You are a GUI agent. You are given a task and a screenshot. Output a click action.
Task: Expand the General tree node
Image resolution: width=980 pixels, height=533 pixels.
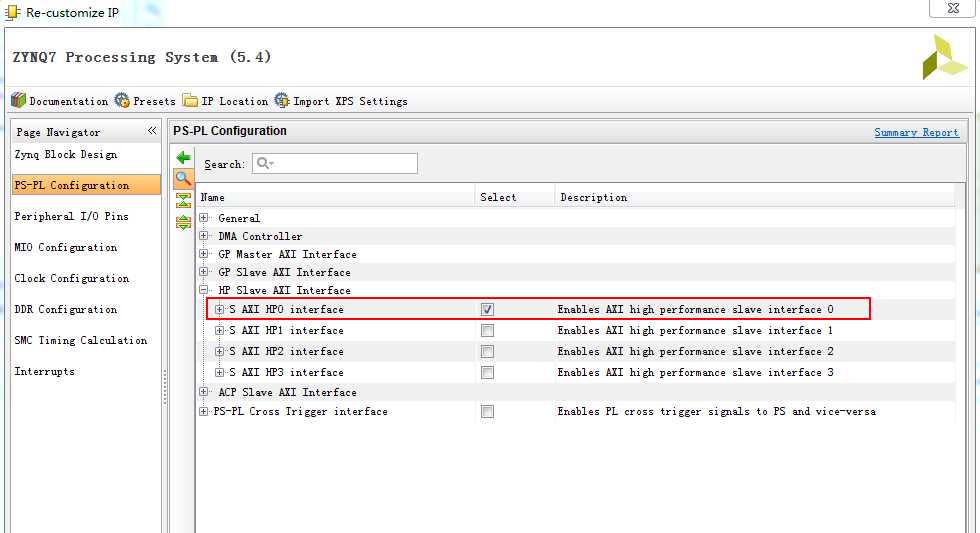(204, 218)
